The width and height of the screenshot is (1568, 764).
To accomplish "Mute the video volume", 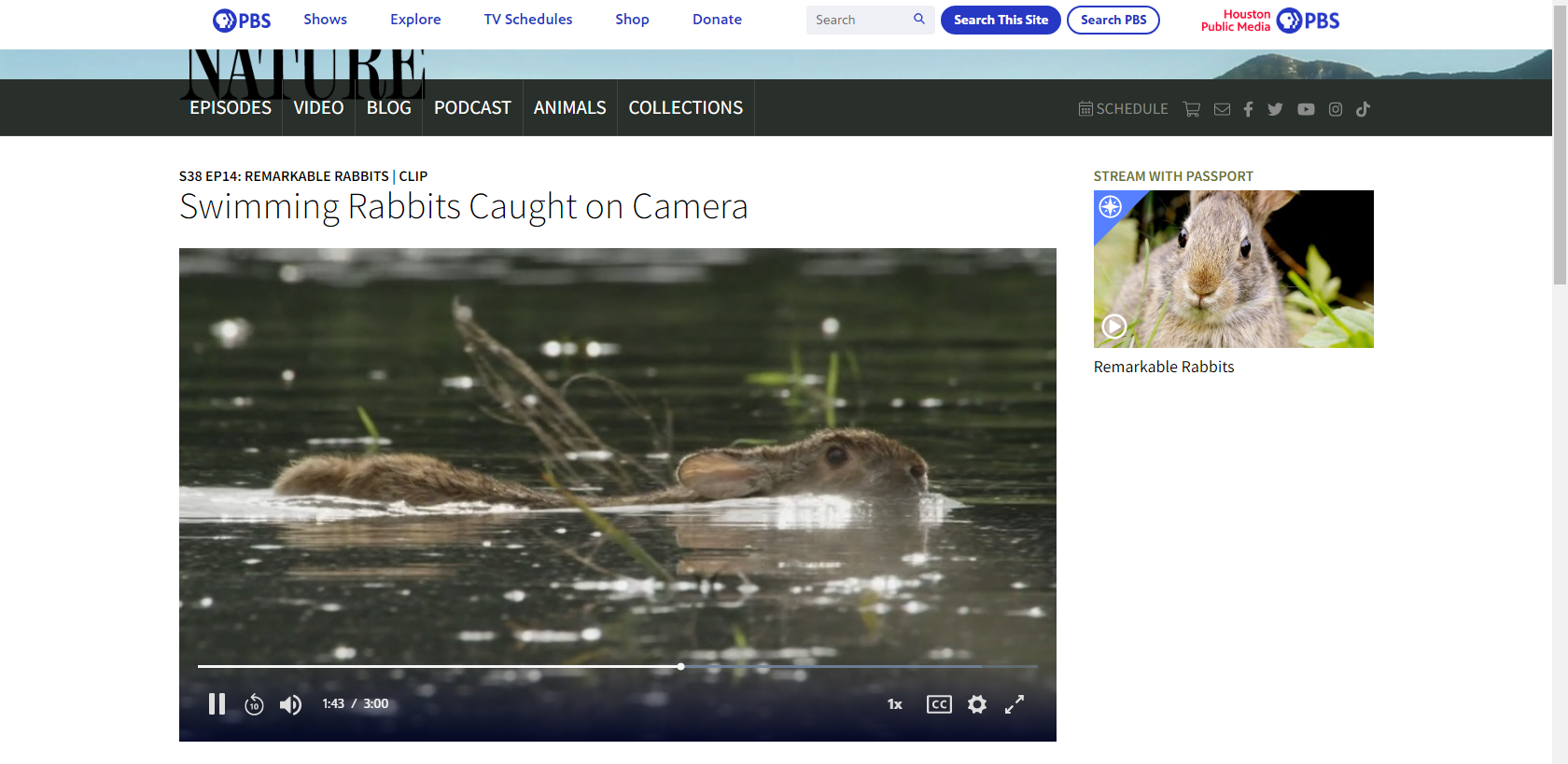I will 290,704.
